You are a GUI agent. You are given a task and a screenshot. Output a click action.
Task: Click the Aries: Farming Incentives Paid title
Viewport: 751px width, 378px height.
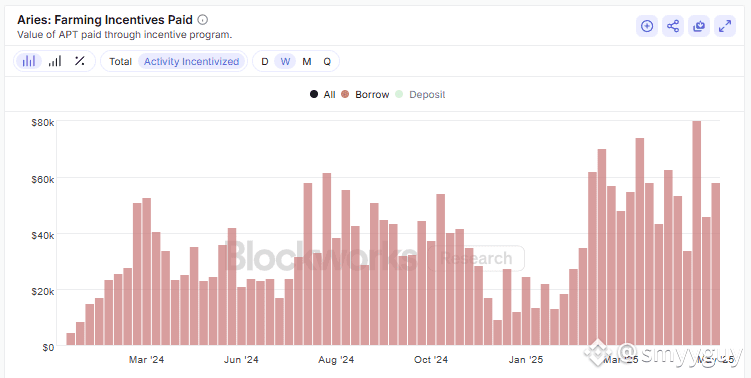(x=105, y=20)
